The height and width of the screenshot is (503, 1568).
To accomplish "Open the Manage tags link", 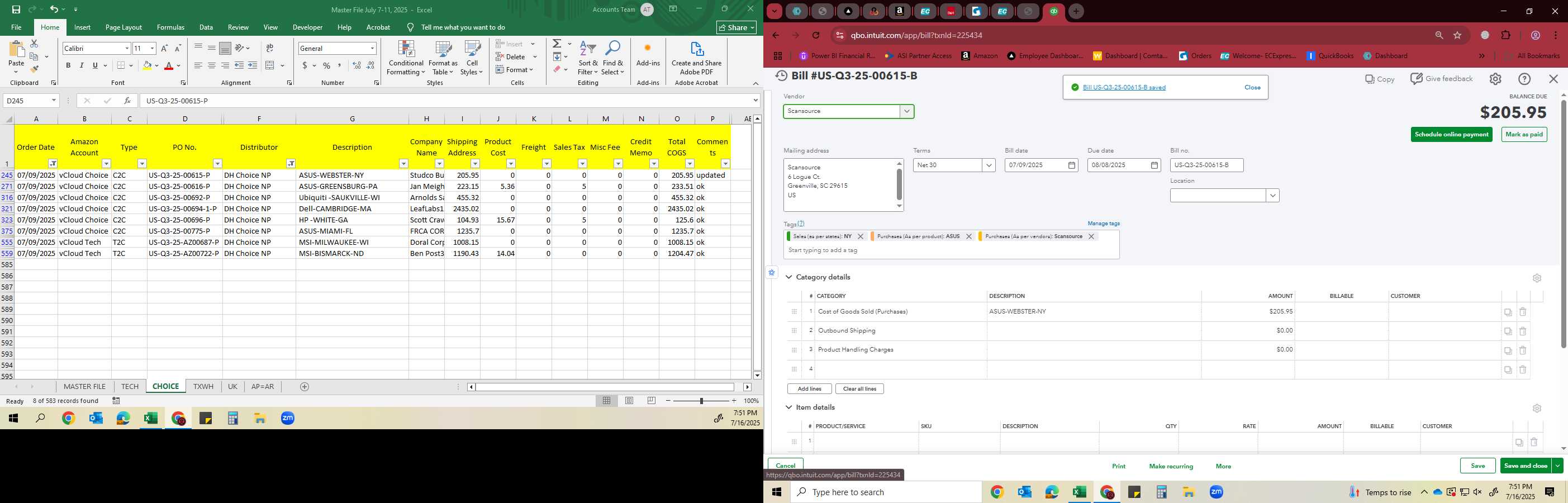I will pyautogui.click(x=1104, y=224).
